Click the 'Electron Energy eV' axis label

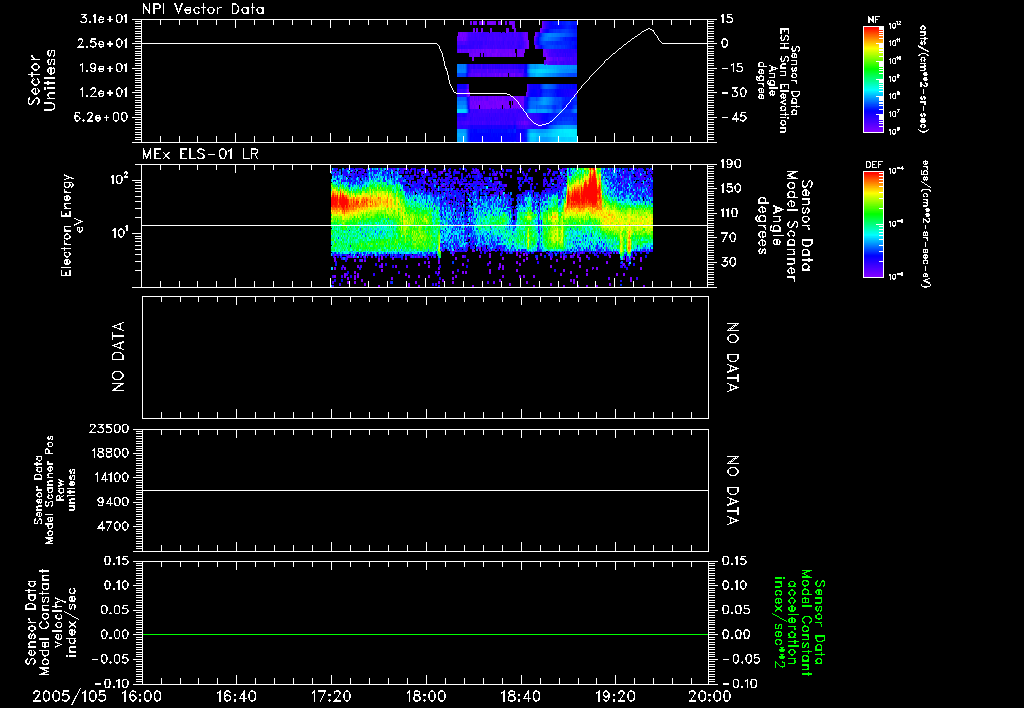point(71,225)
